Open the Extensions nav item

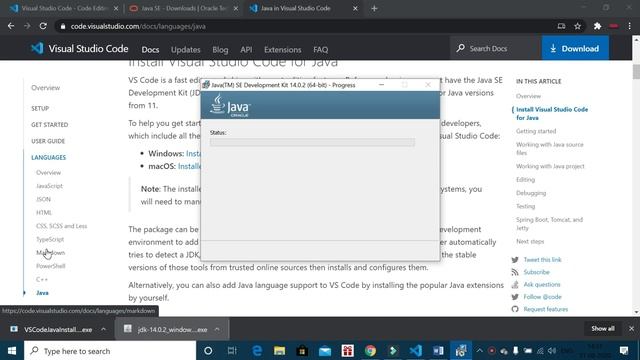(282, 49)
